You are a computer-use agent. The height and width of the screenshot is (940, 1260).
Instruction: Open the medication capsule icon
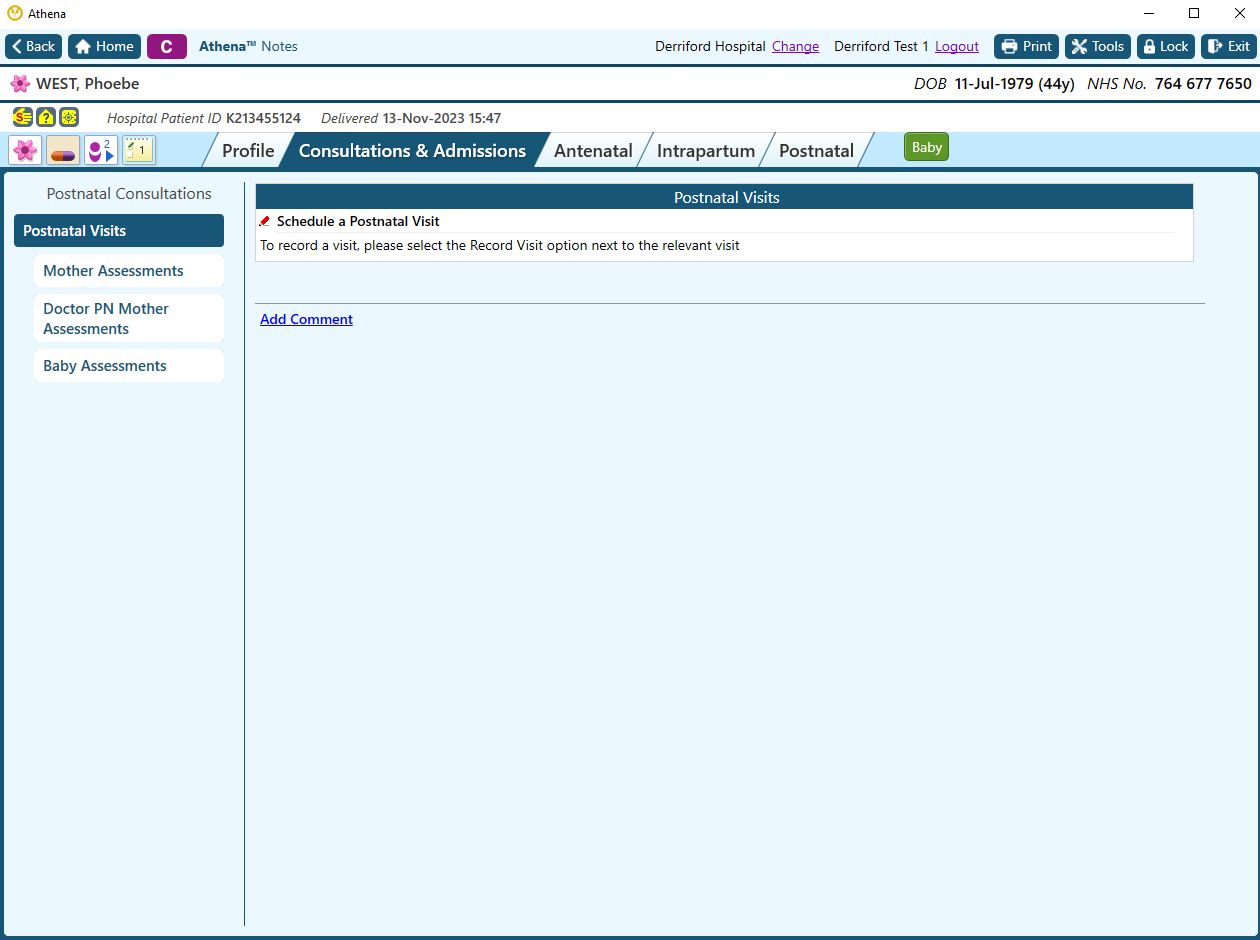tap(63, 150)
